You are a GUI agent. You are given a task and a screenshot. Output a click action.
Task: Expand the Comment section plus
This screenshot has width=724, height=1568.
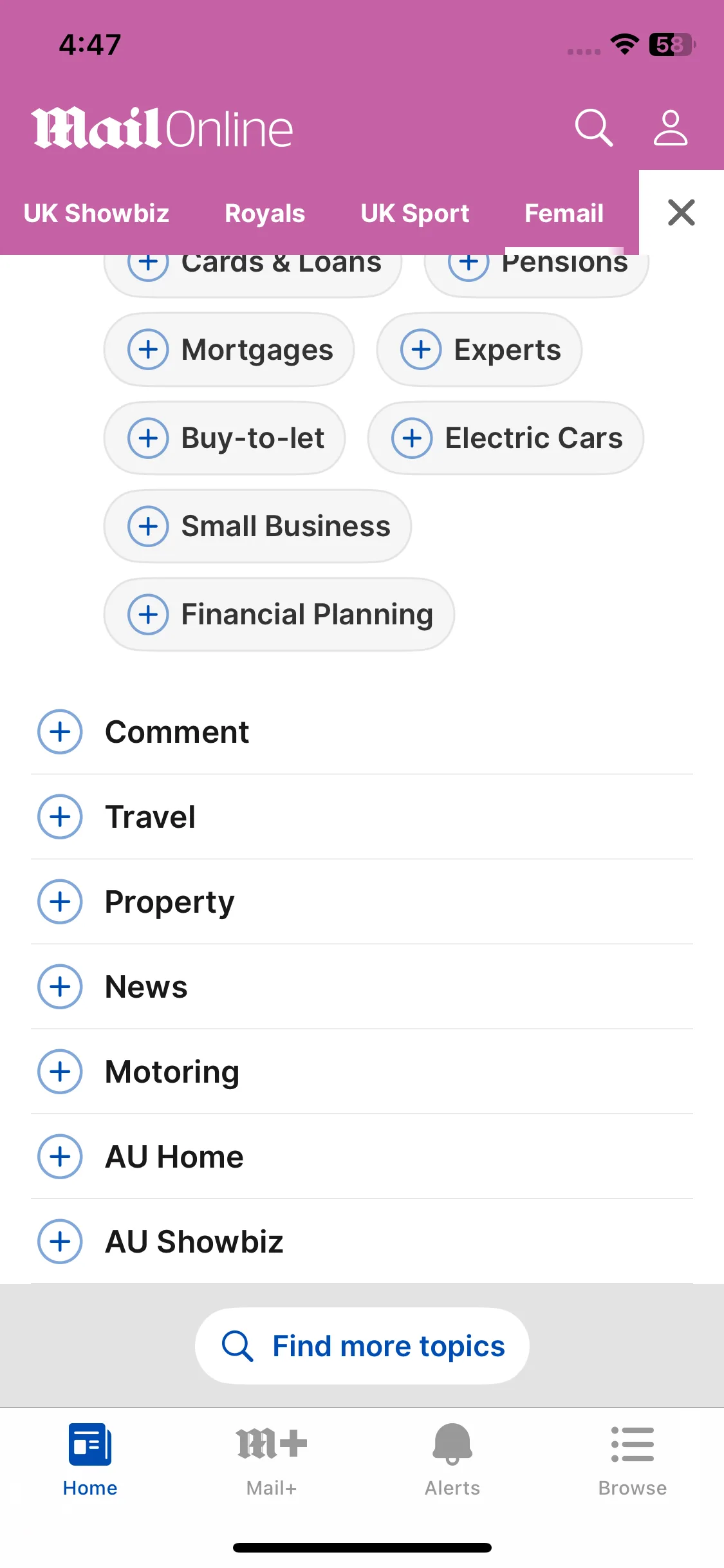60,732
